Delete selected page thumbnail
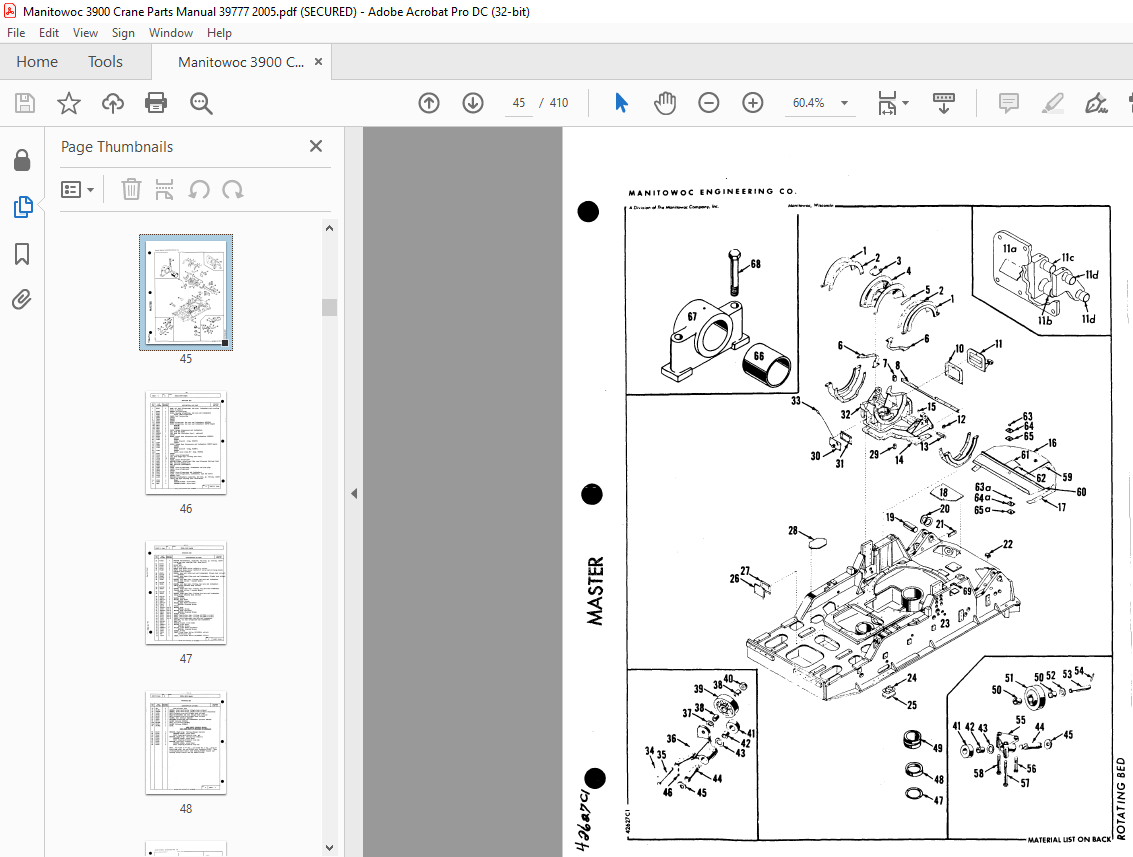 [x=131, y=190]
